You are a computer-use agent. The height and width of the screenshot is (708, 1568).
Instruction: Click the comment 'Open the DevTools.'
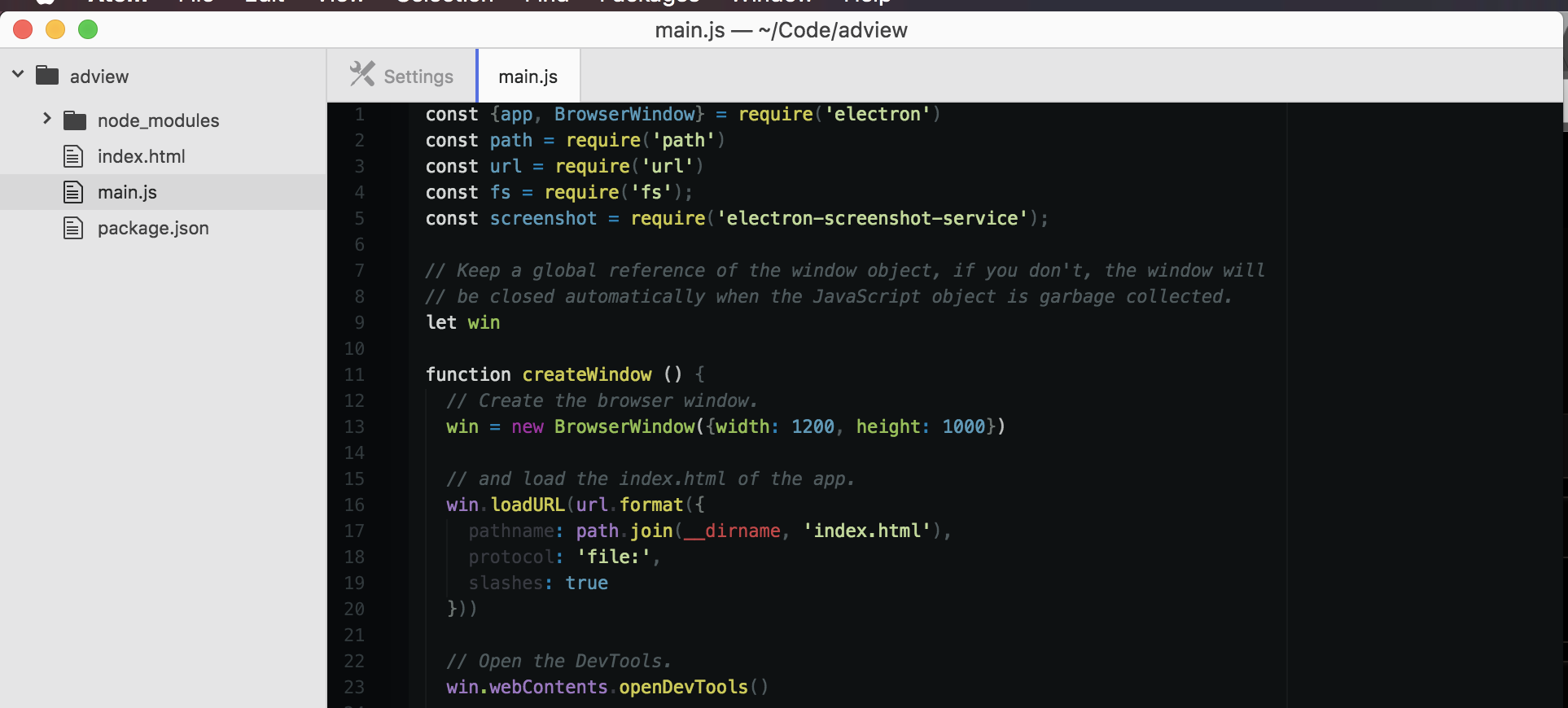click(559, 661)
